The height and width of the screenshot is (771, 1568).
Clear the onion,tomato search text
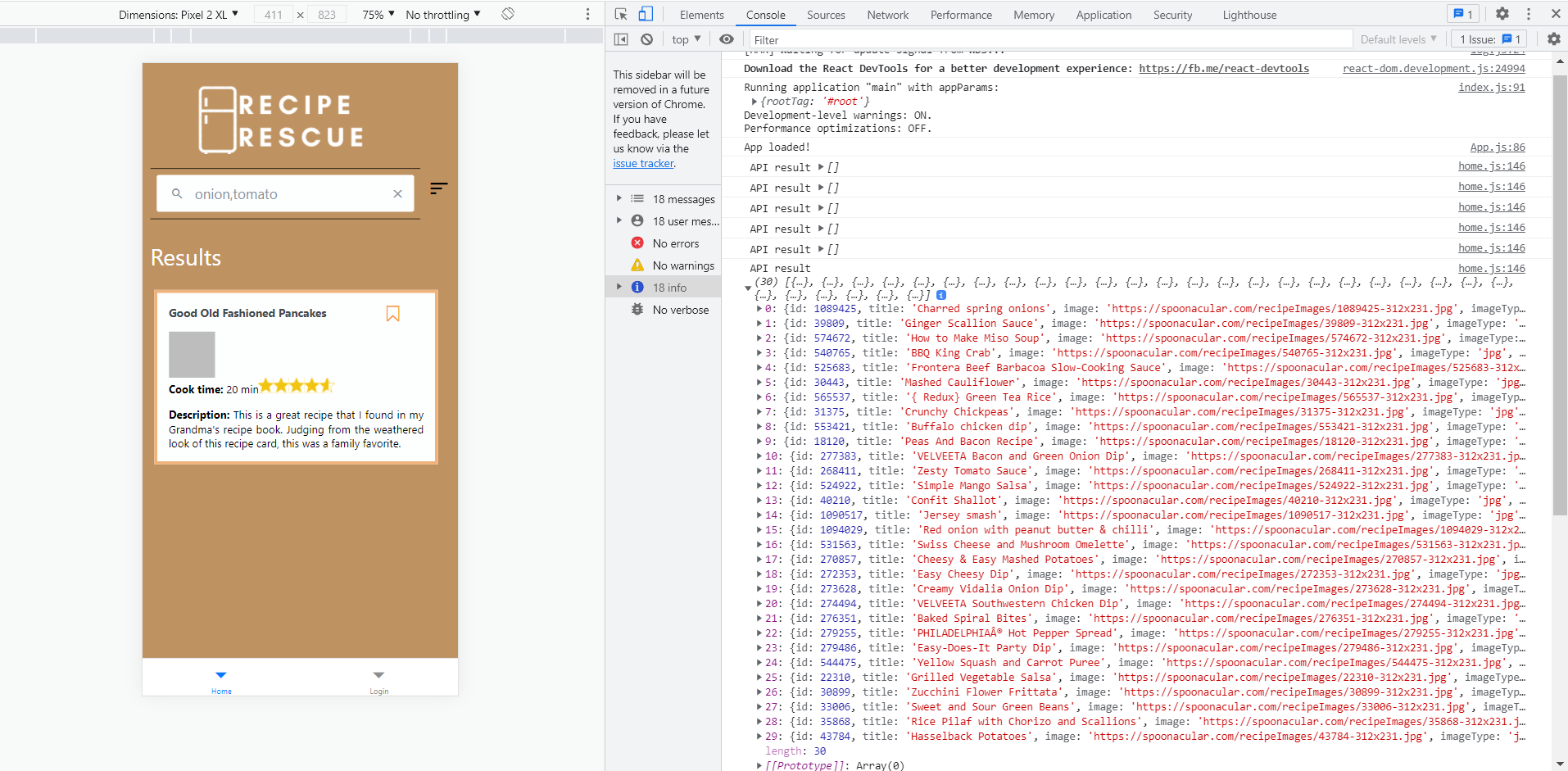coord(397,194)
